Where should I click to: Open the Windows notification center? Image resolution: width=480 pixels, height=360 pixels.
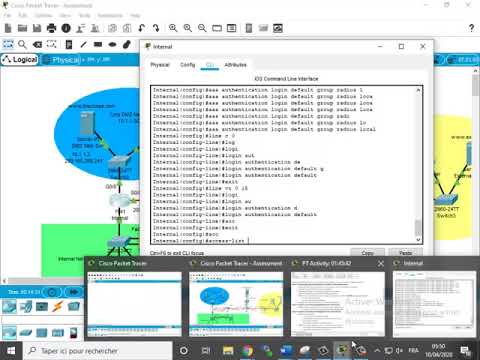(x=465, y=351)
